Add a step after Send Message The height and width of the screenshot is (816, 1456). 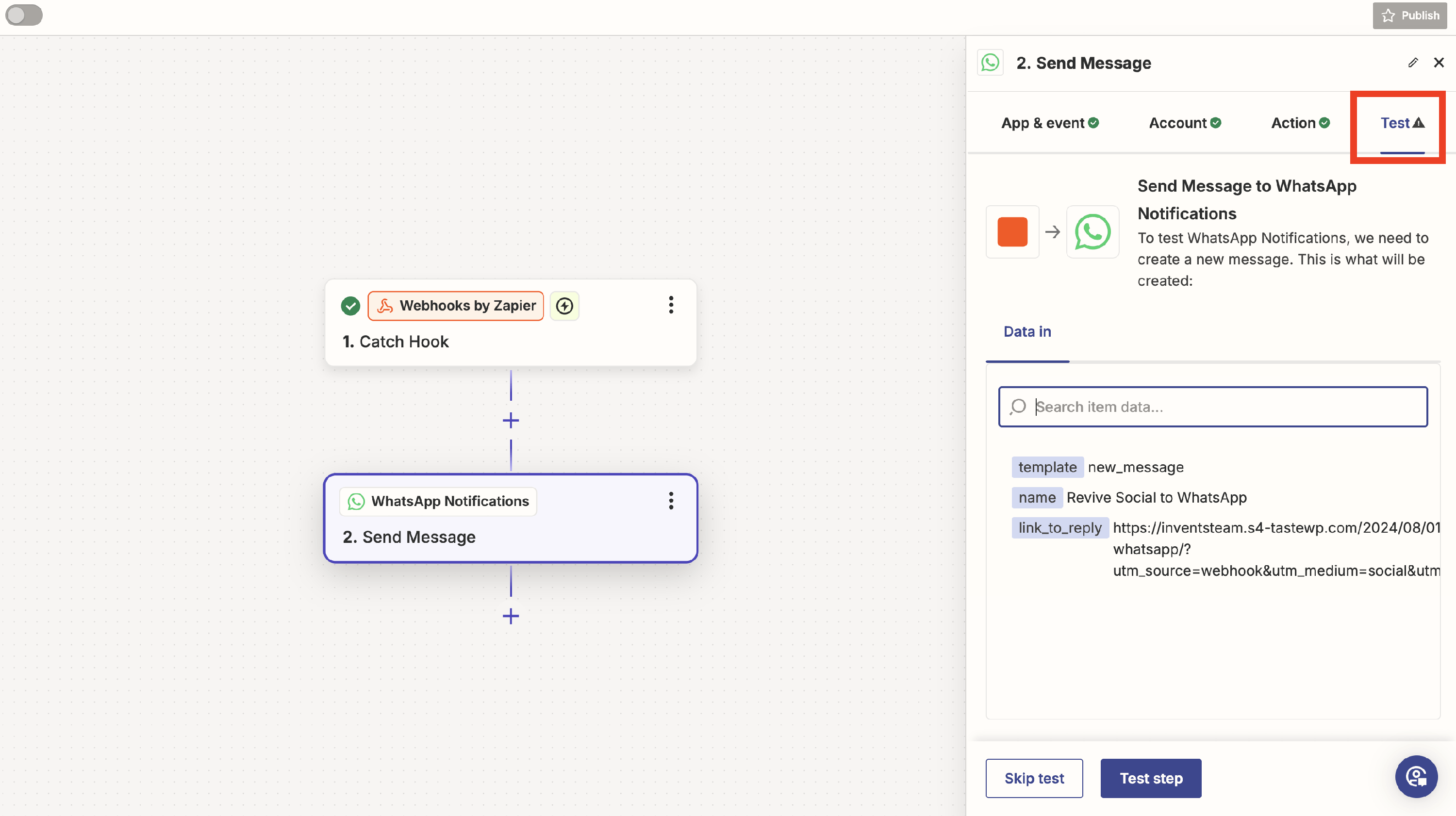point(511,616)
